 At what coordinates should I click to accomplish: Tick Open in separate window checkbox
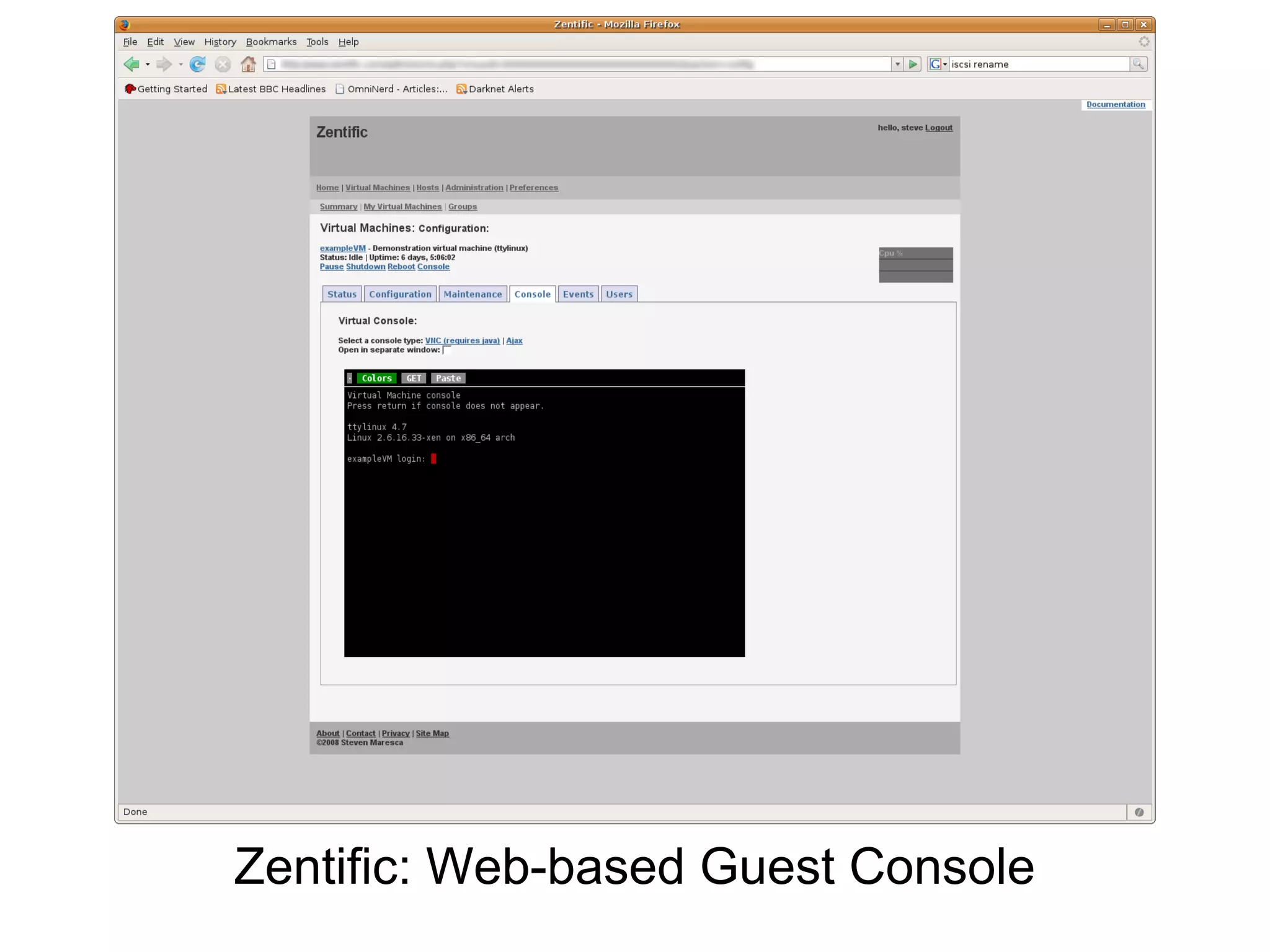click(x=446, y=350)
